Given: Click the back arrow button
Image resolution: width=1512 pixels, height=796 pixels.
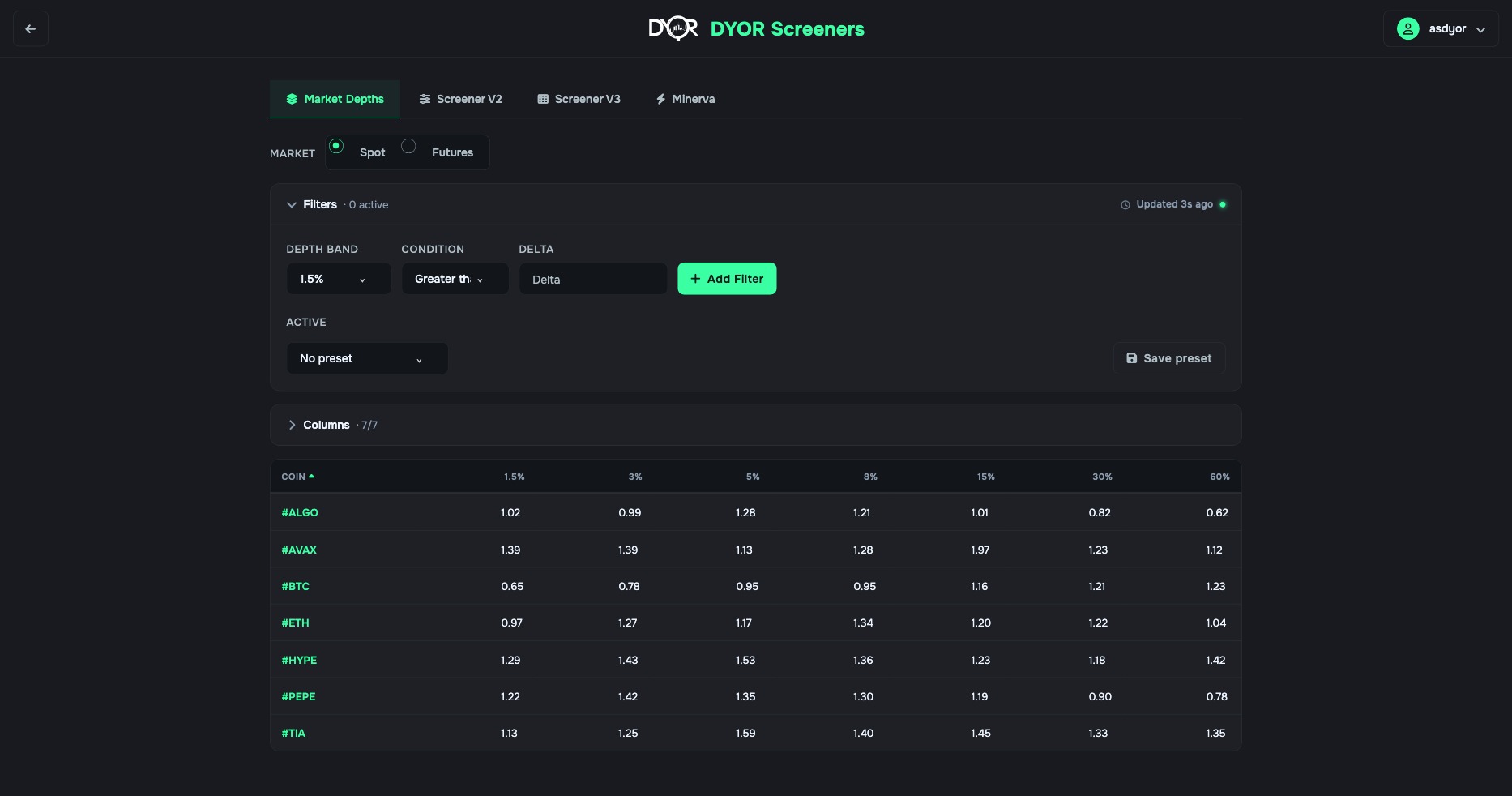Looking at the screenshot, I should coord(31,29).
